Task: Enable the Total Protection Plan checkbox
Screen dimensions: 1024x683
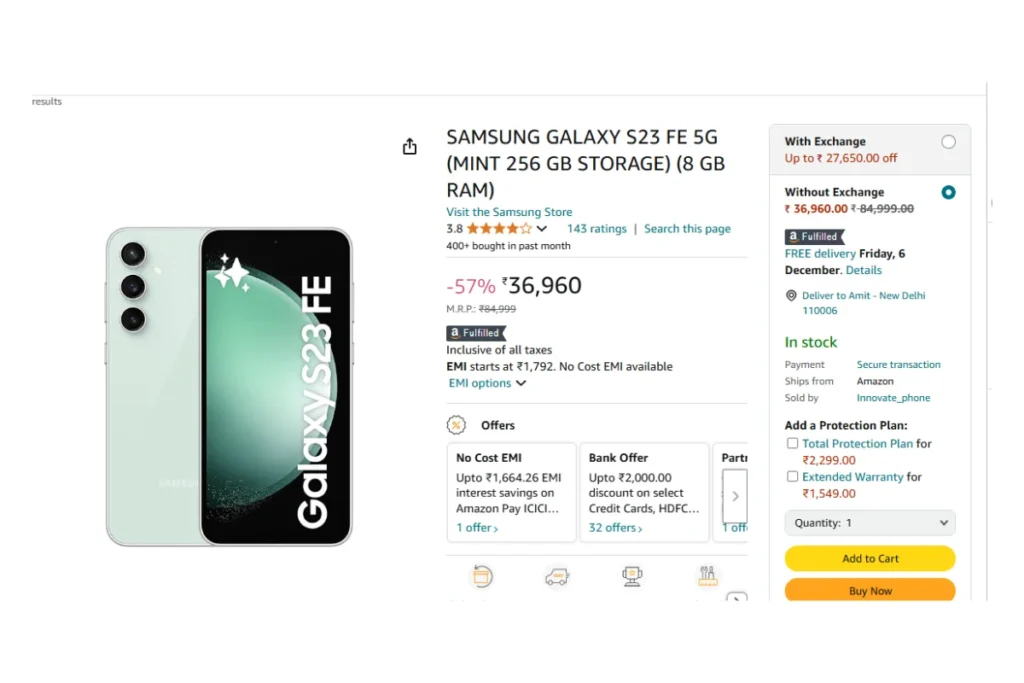Action: [792, 443]
